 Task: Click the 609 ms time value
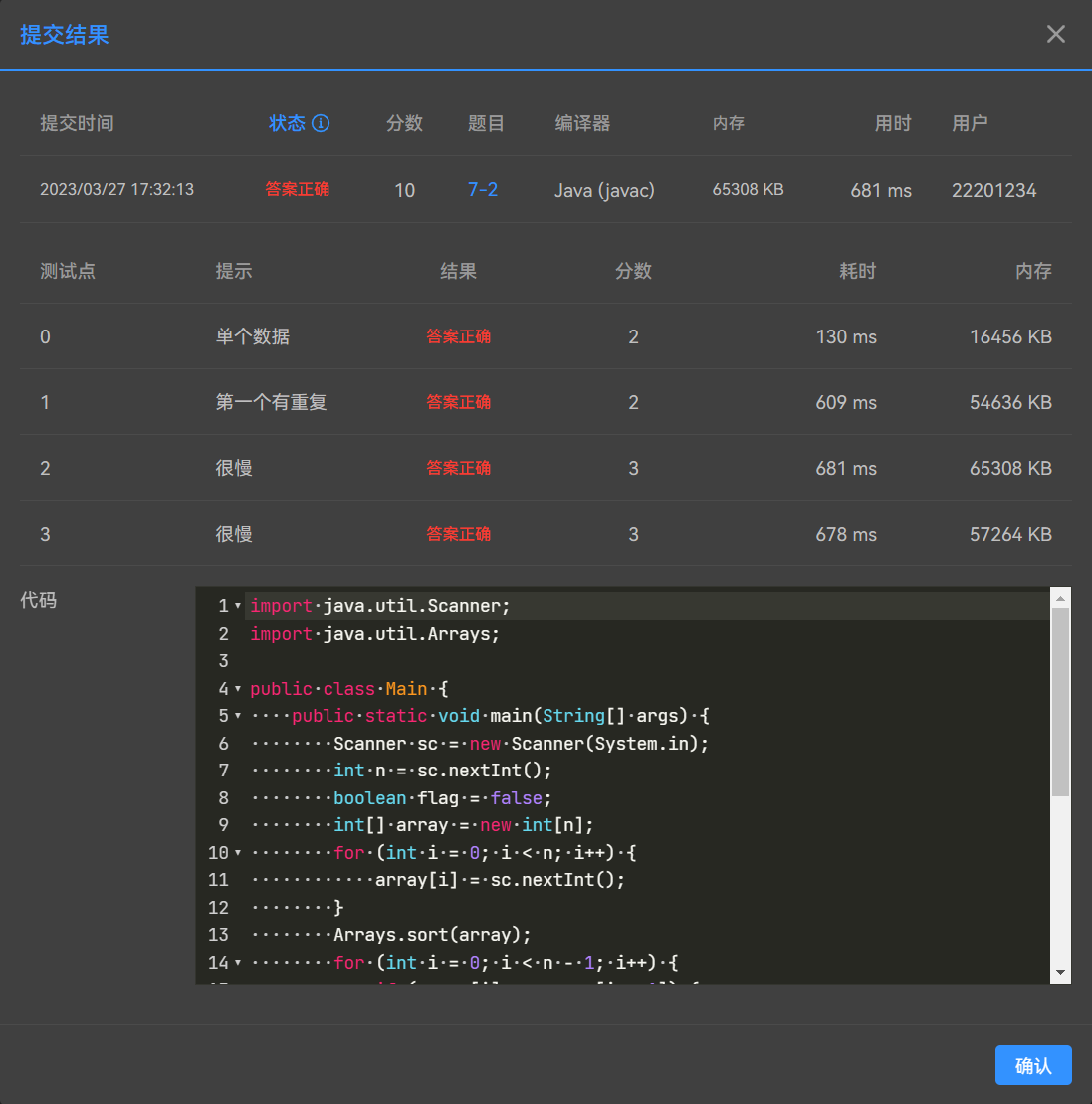pyautogui.click(x=846, y=402)
